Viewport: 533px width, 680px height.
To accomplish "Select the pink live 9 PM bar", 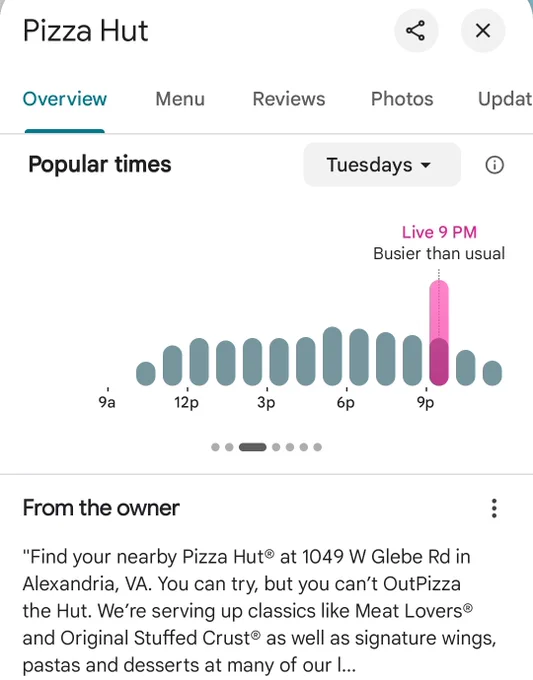I will pyautogui.click(x=439, y=333).
